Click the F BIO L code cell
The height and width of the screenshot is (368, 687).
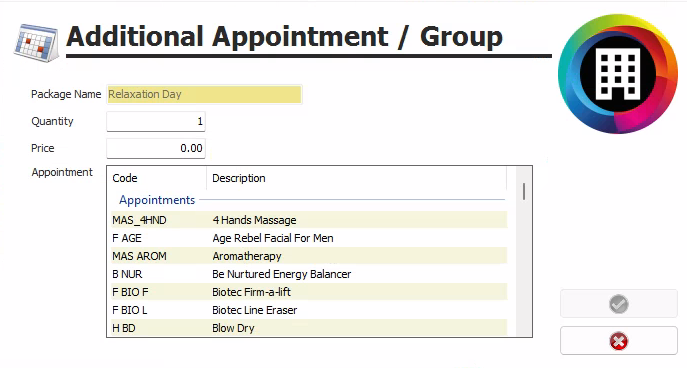coord(130,310)
